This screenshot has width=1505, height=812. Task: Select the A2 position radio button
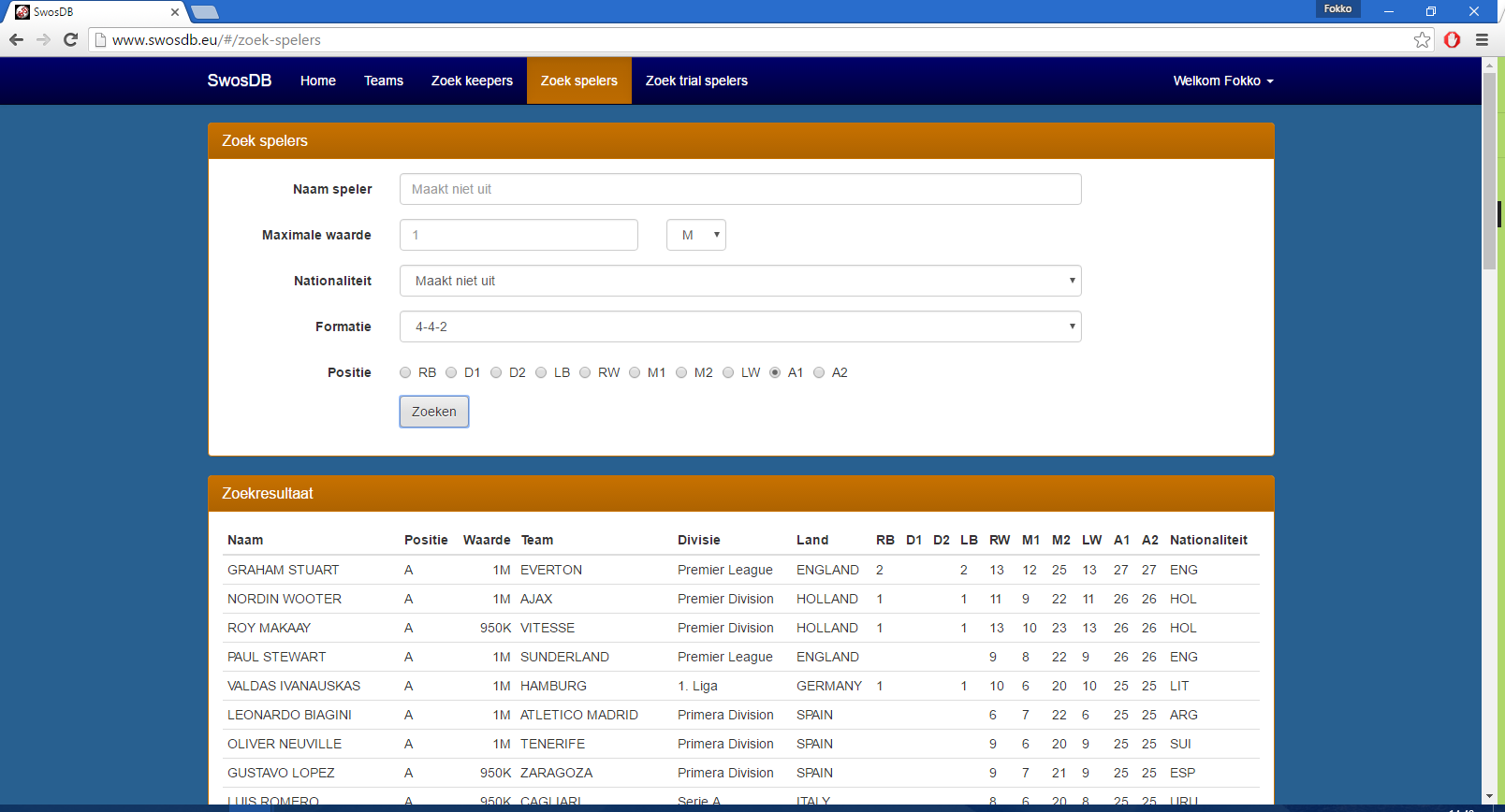pos(819,372)
